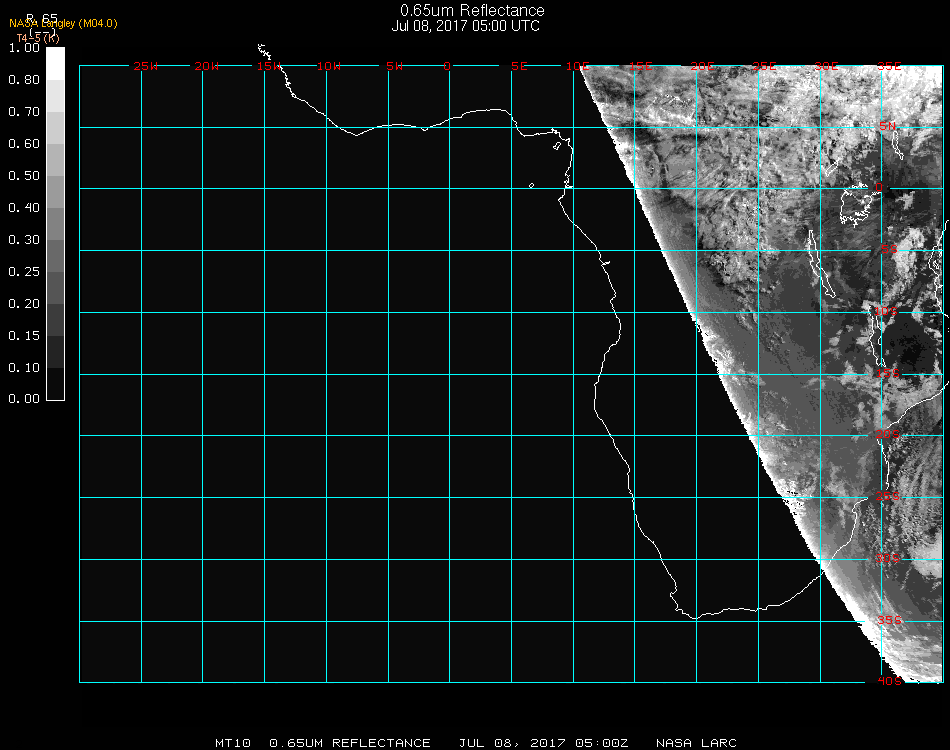This screenshot has width=950, height=750.
Task: Click the 30E longitude label
Action: point(826,66)
